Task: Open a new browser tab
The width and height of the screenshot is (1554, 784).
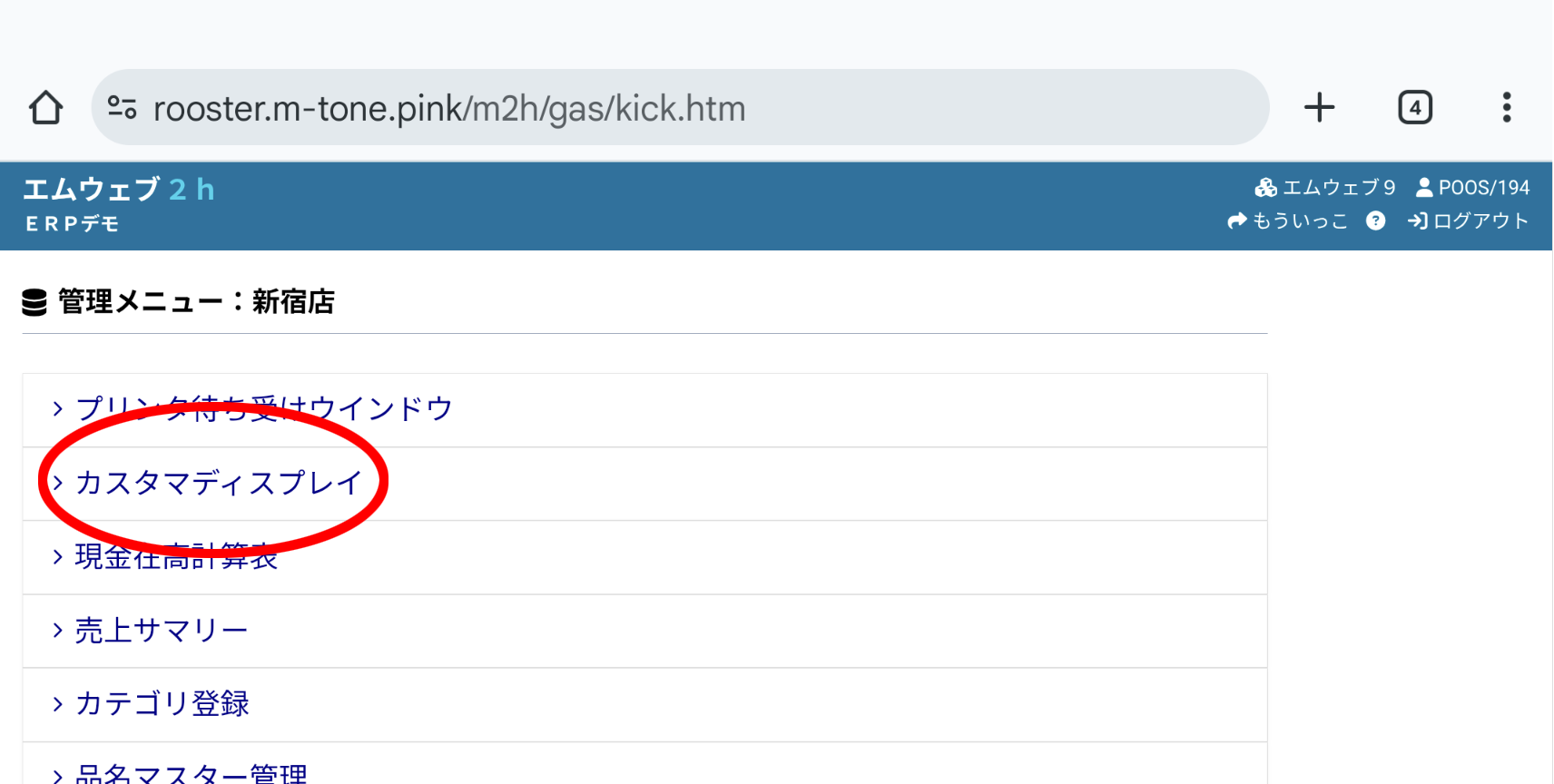Action: coord(1319,108)
